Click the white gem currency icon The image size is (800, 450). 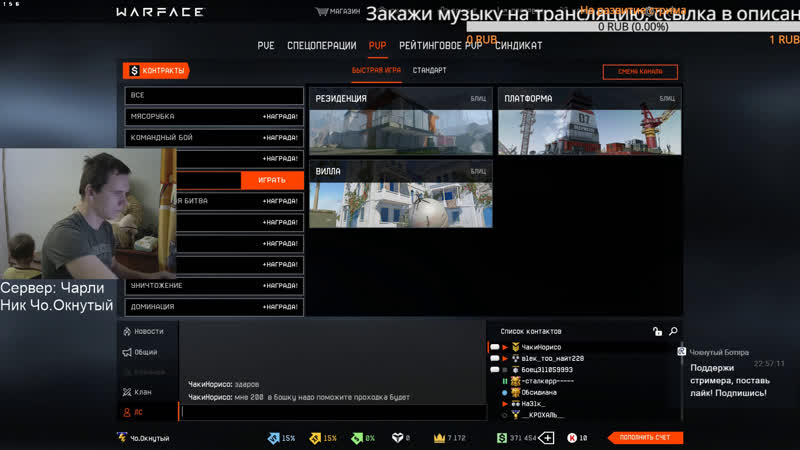pos(397,438)
